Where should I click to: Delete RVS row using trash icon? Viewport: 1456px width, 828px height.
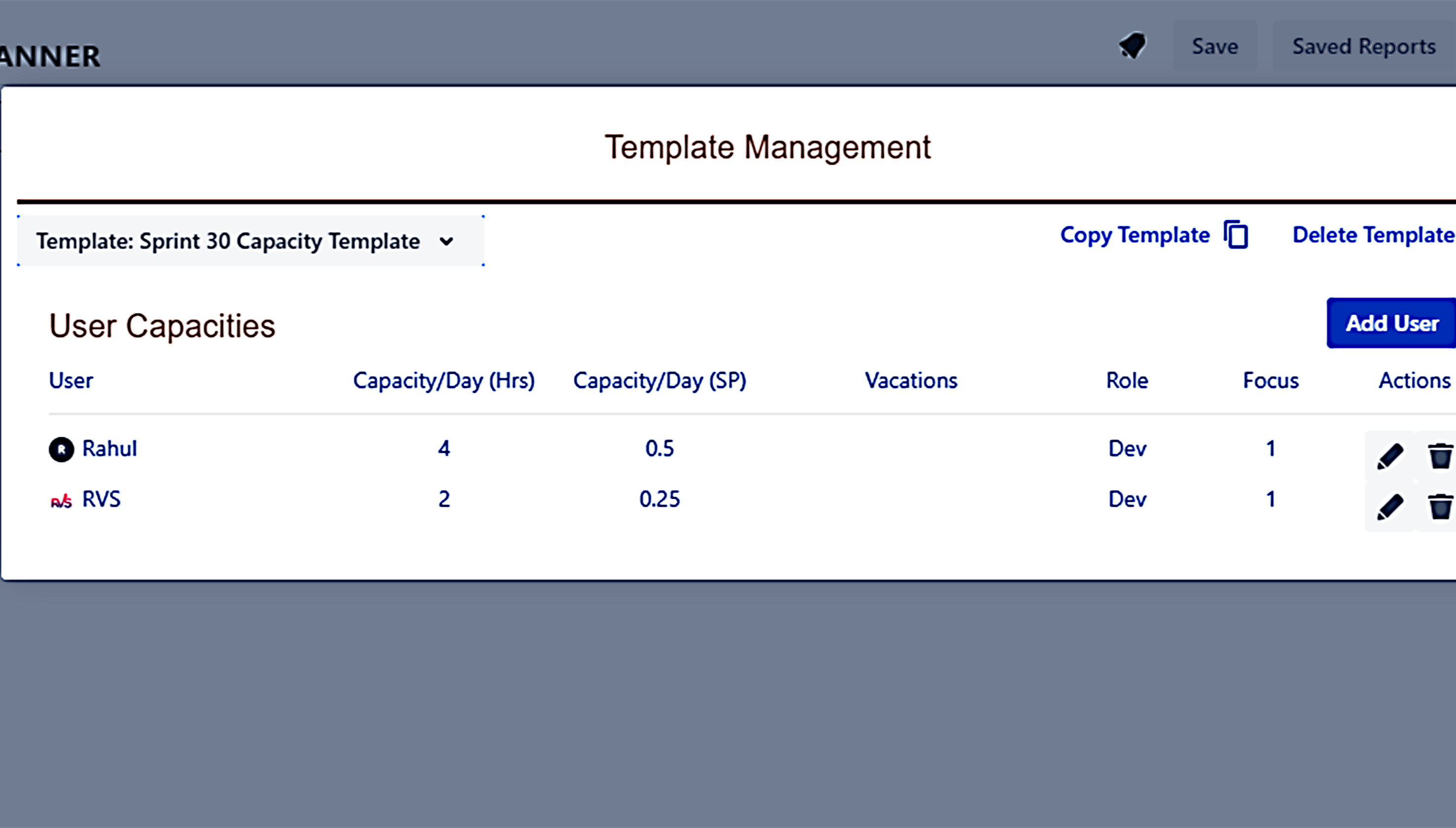pyautogui.click(x=1440, y=507)
